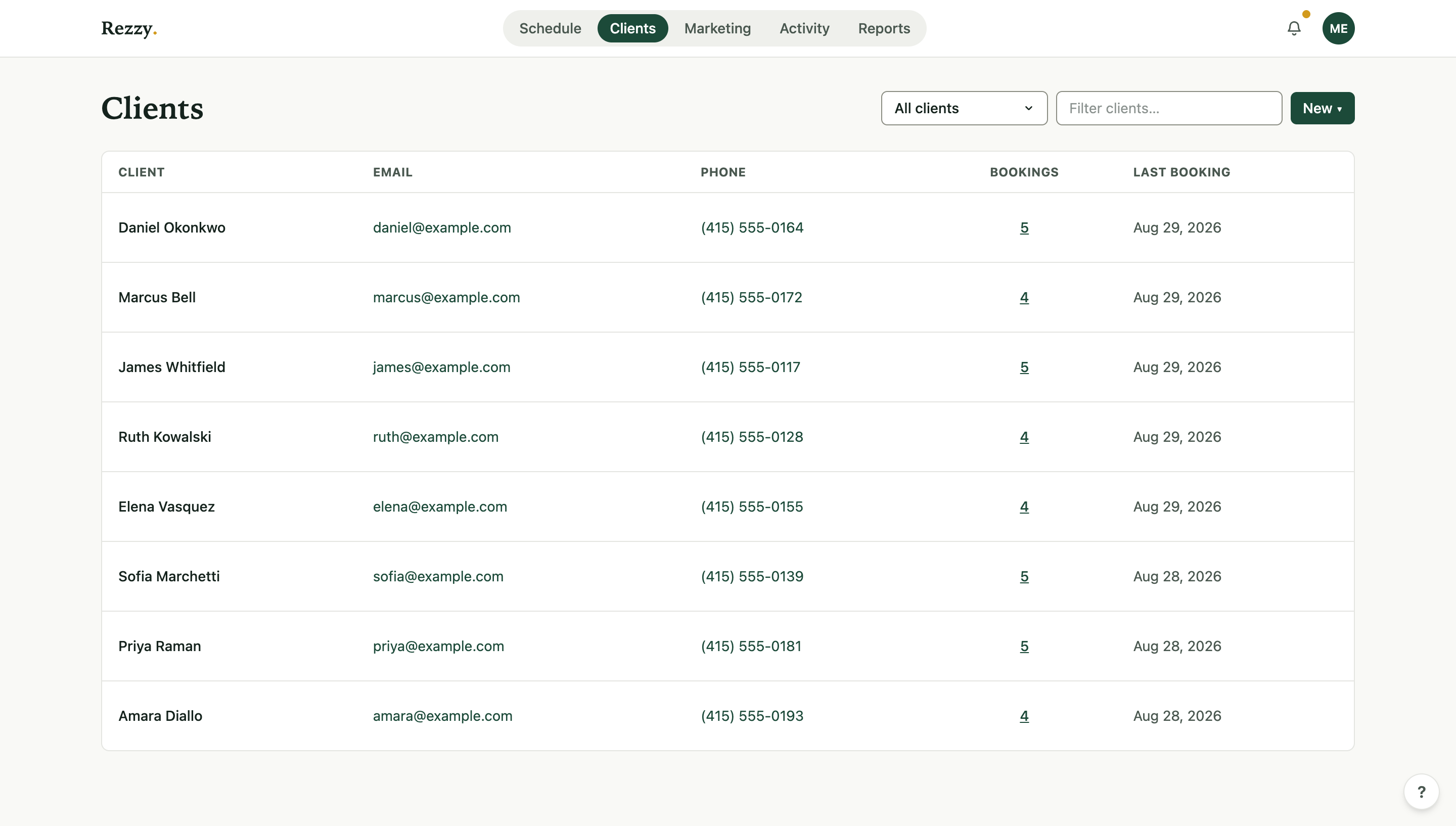Click elena@example.com email link
Viewport: 1456px width, 826px height.
tap(439, 507)
